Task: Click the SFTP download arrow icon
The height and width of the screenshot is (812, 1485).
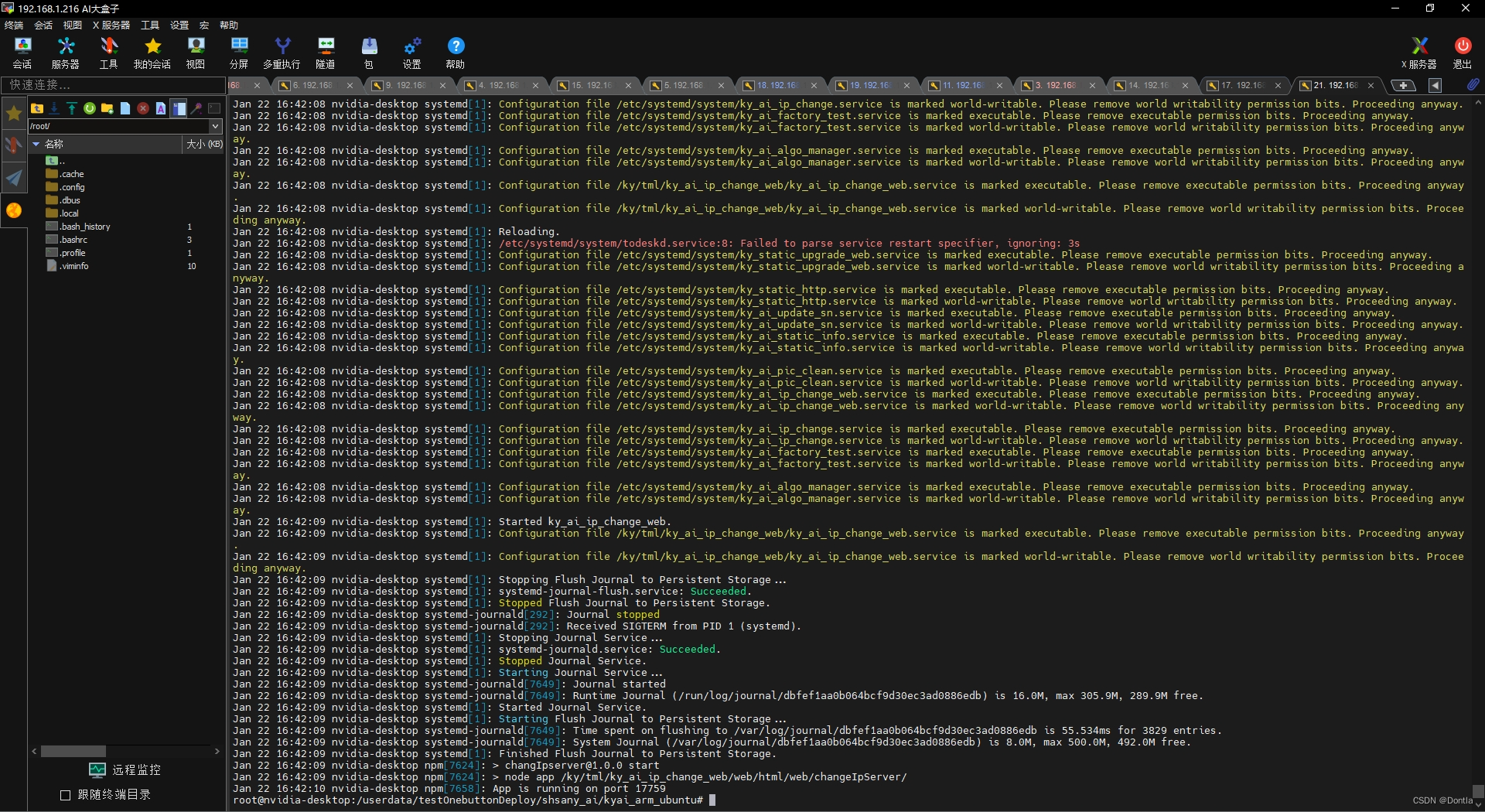Action: pos(54,108)
